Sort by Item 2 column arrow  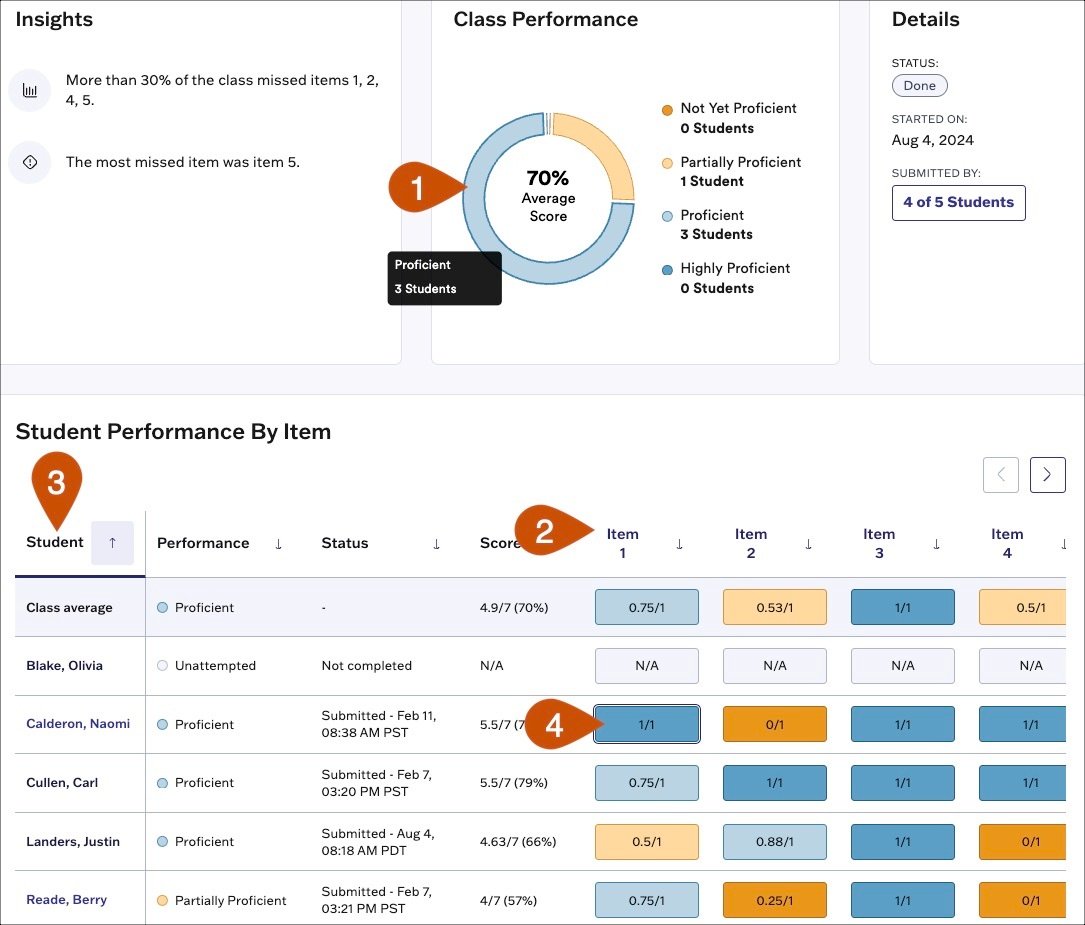[x=808, y=544]
